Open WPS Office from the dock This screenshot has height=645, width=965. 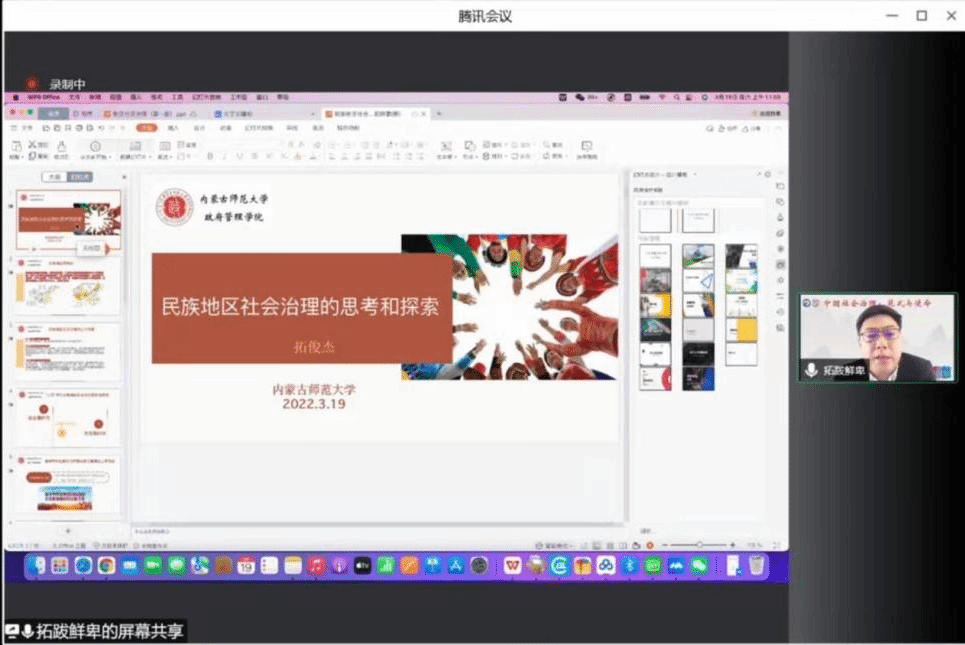[512, 566]
